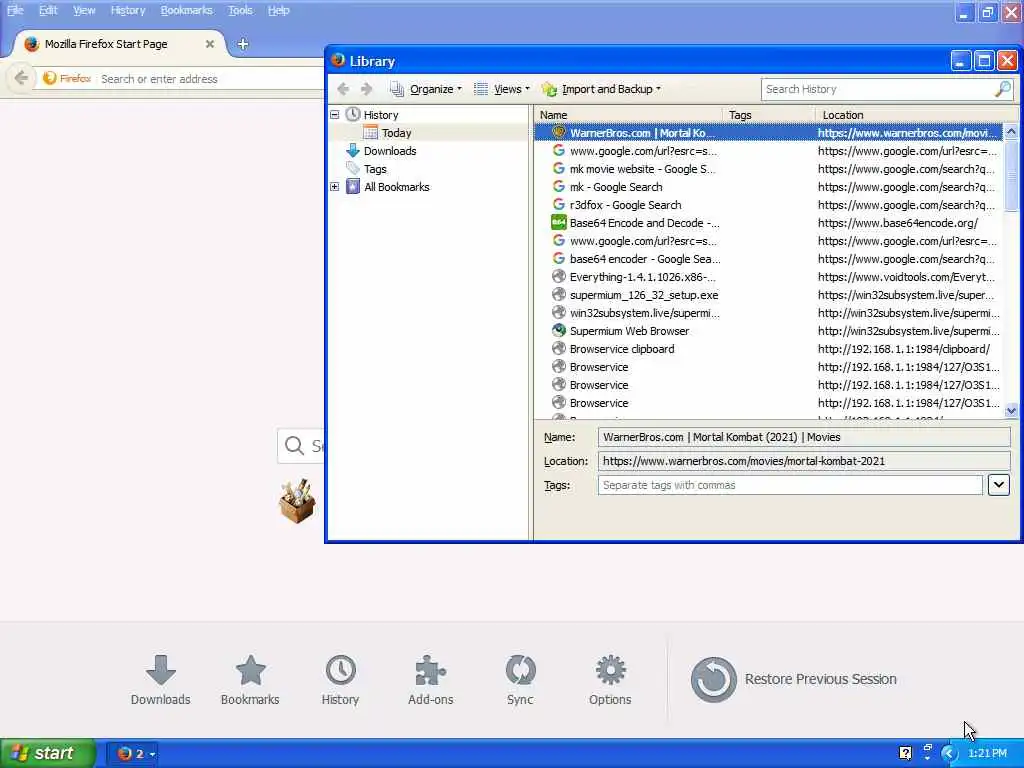Select 'mk - Google Search' history entry
The image size is (1024, 768).
pos(768,187)
